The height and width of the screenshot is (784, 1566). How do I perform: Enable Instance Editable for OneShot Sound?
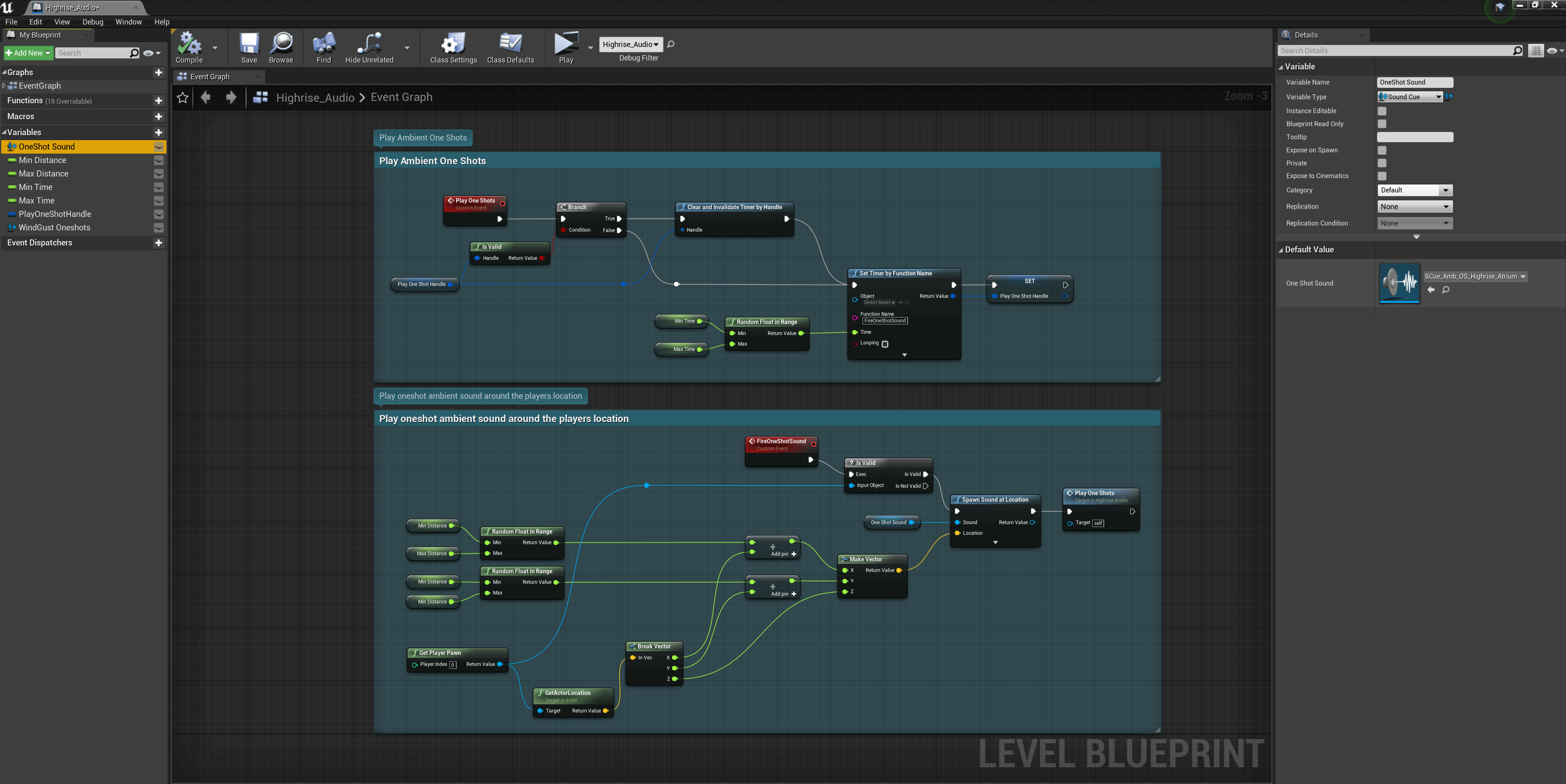point(1382,111)
